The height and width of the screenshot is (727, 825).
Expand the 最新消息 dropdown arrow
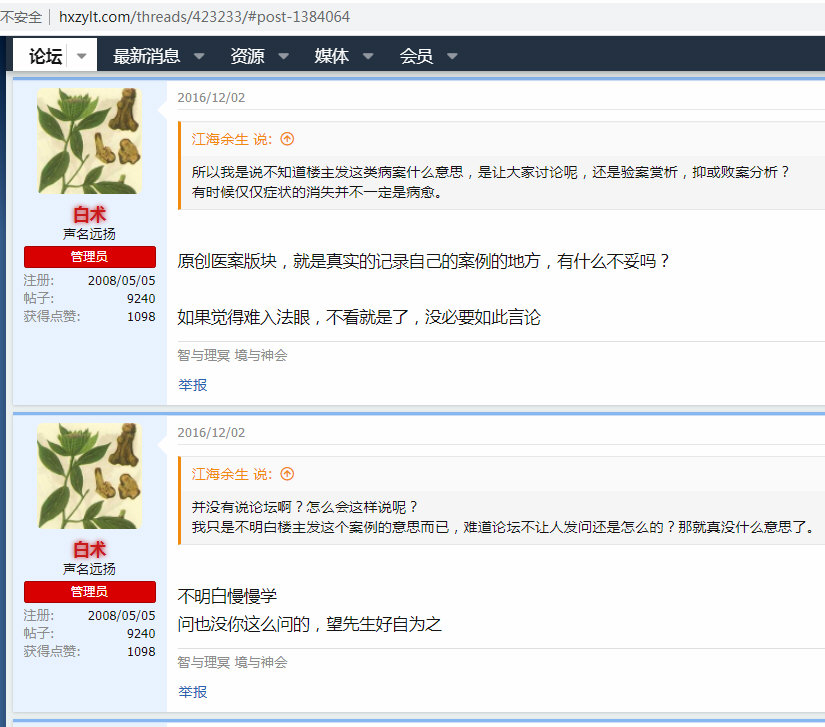199,56
